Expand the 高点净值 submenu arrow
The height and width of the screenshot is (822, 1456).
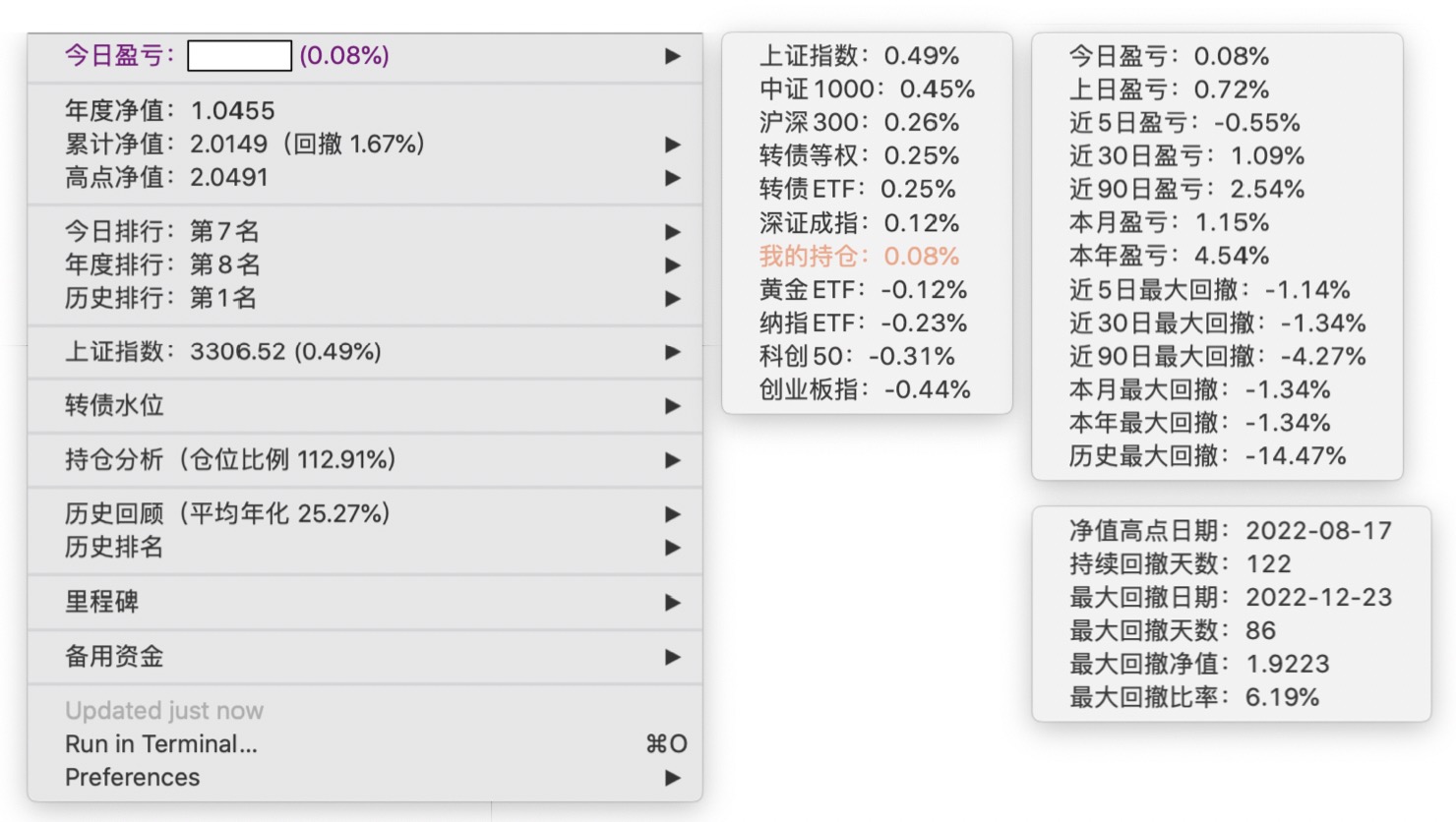coord(673,178)
